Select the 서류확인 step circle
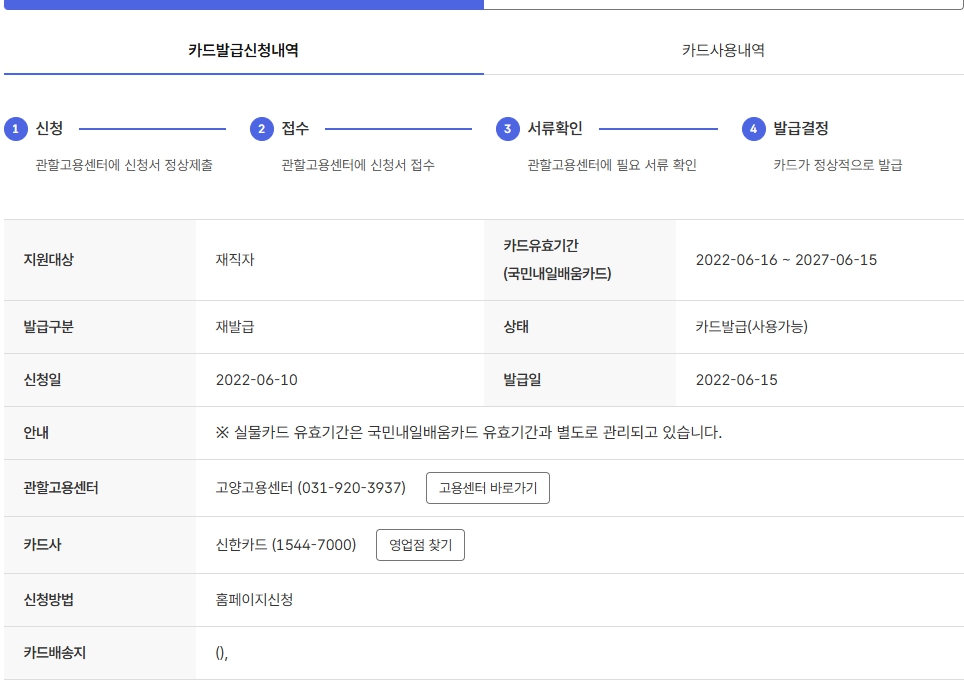The image size is (964, 680). 508,127
